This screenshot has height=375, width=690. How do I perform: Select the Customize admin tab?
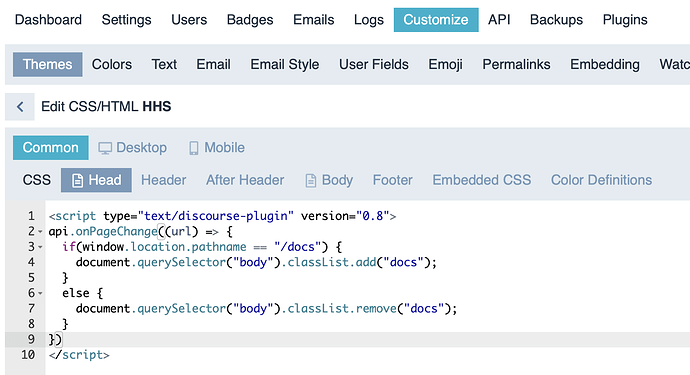click(436, 20)
